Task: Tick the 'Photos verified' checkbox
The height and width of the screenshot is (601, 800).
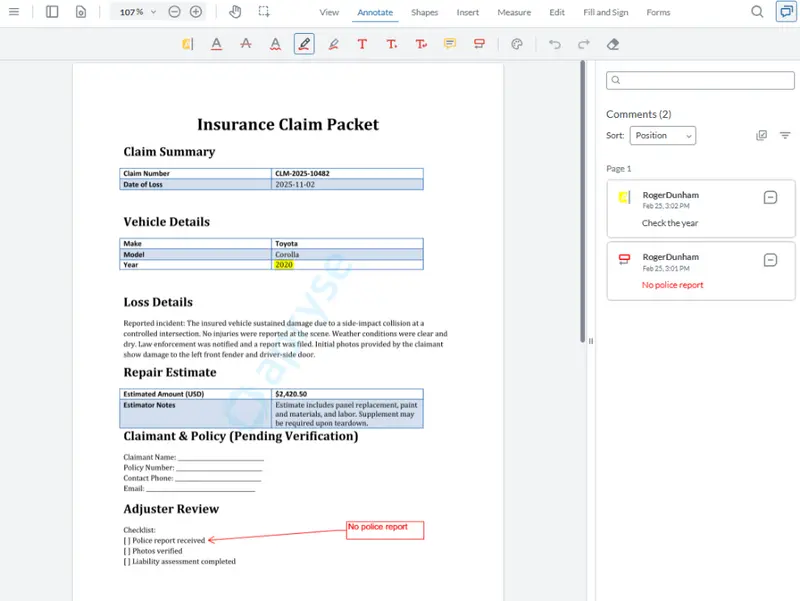Action: pos(127,551)
